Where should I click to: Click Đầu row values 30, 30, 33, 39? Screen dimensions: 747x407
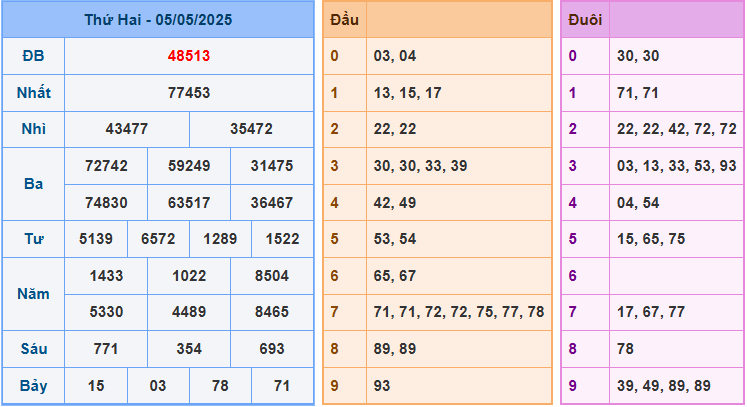(420, 166)
